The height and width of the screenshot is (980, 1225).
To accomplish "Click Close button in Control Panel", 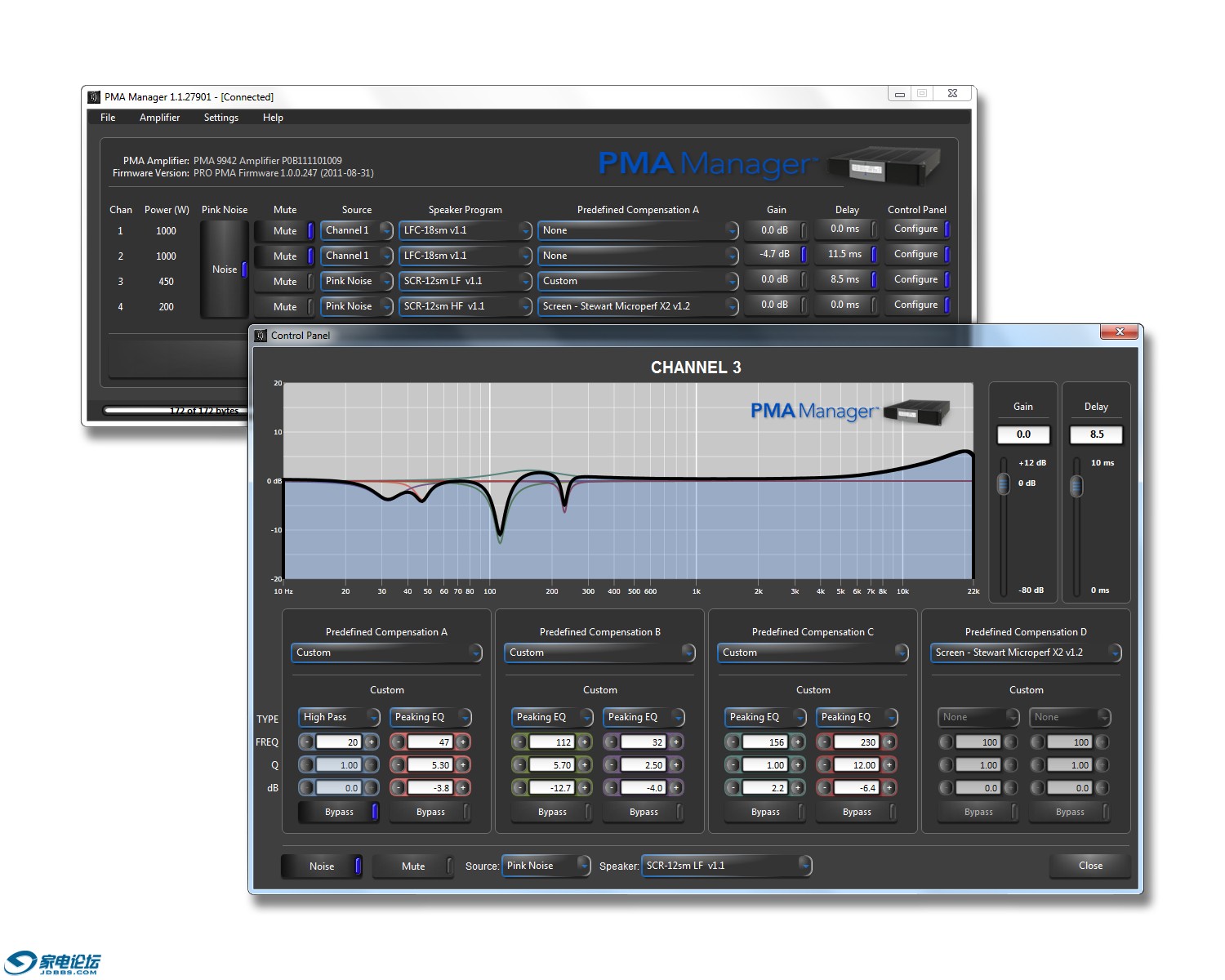I will coord(1090,866).
